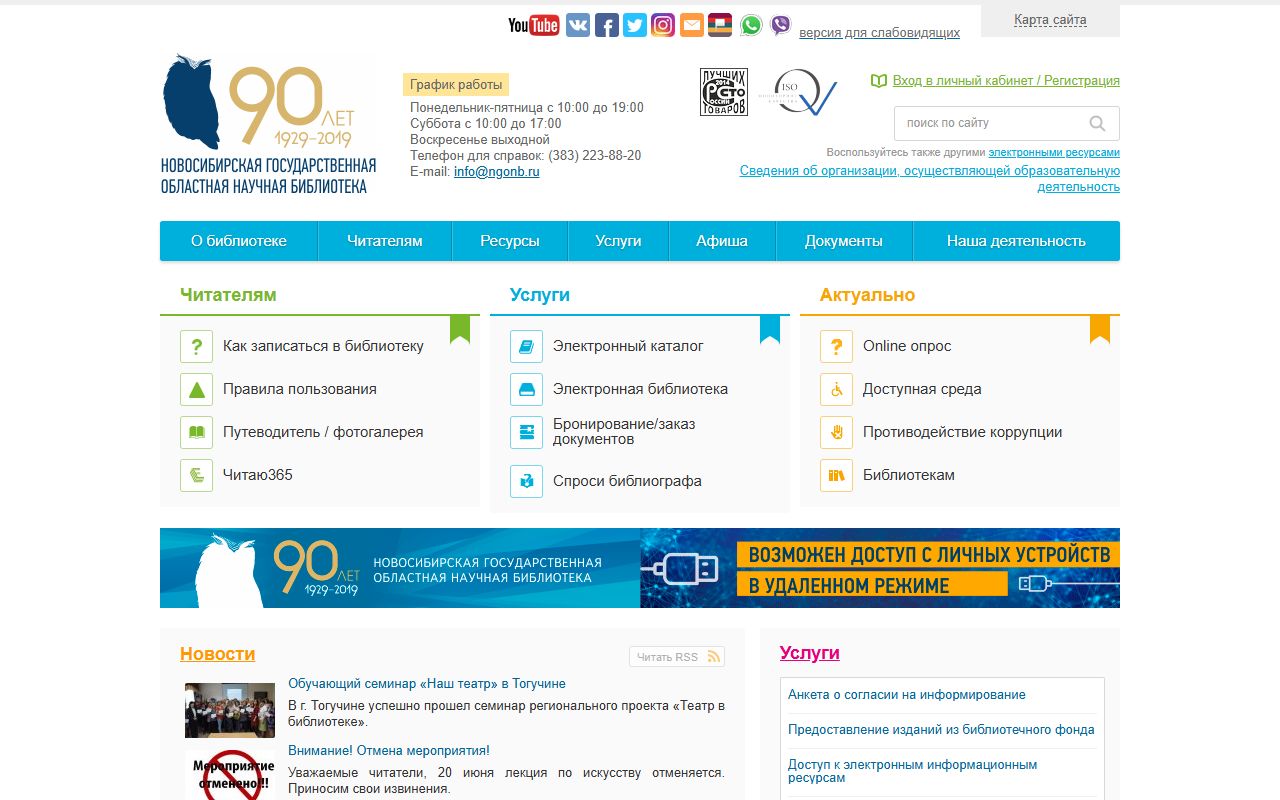Click 'Карта сайта' tab

[x=1050, y=20]
